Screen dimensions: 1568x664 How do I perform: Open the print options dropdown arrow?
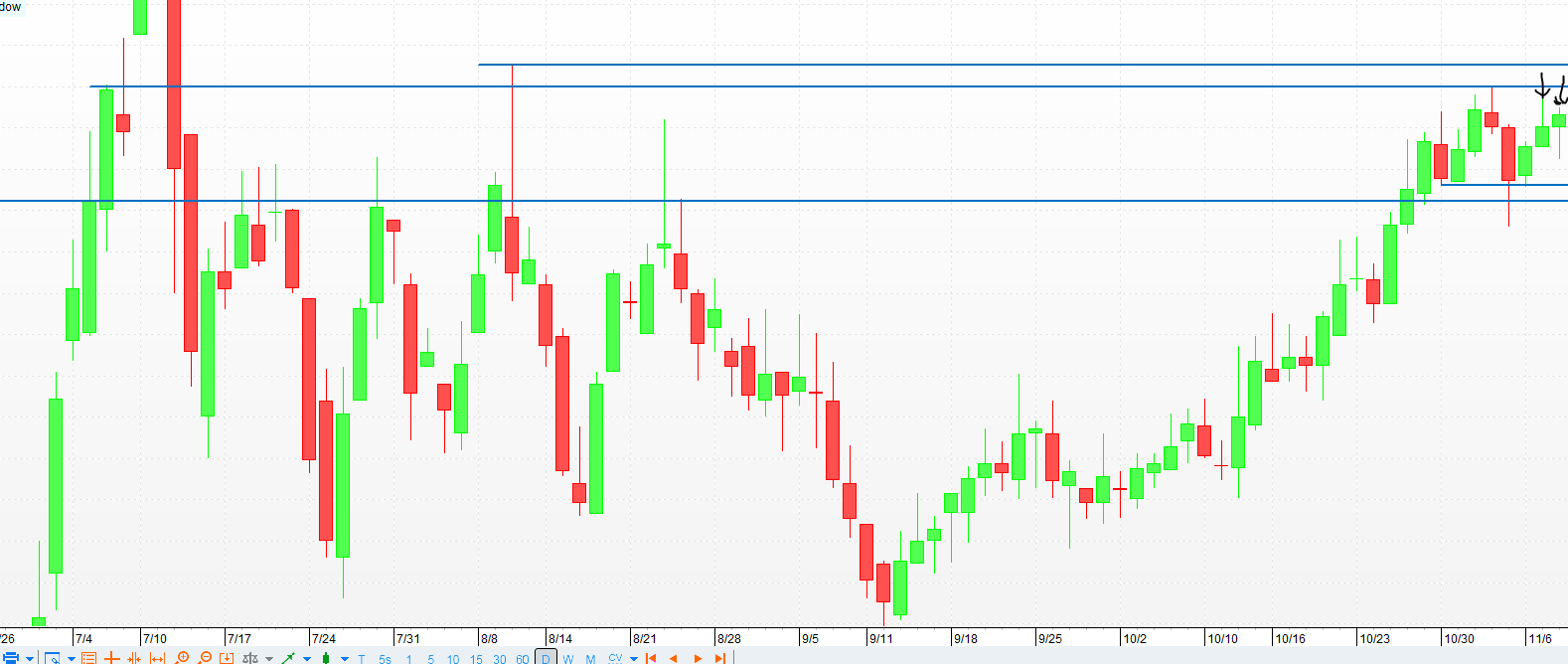coord(30,658)
